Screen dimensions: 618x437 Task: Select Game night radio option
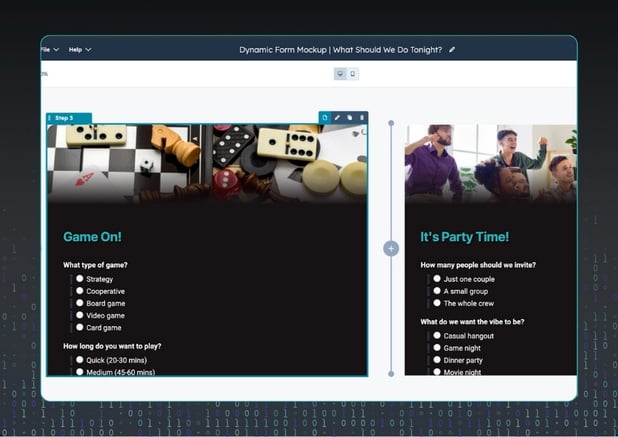(437, 348)
